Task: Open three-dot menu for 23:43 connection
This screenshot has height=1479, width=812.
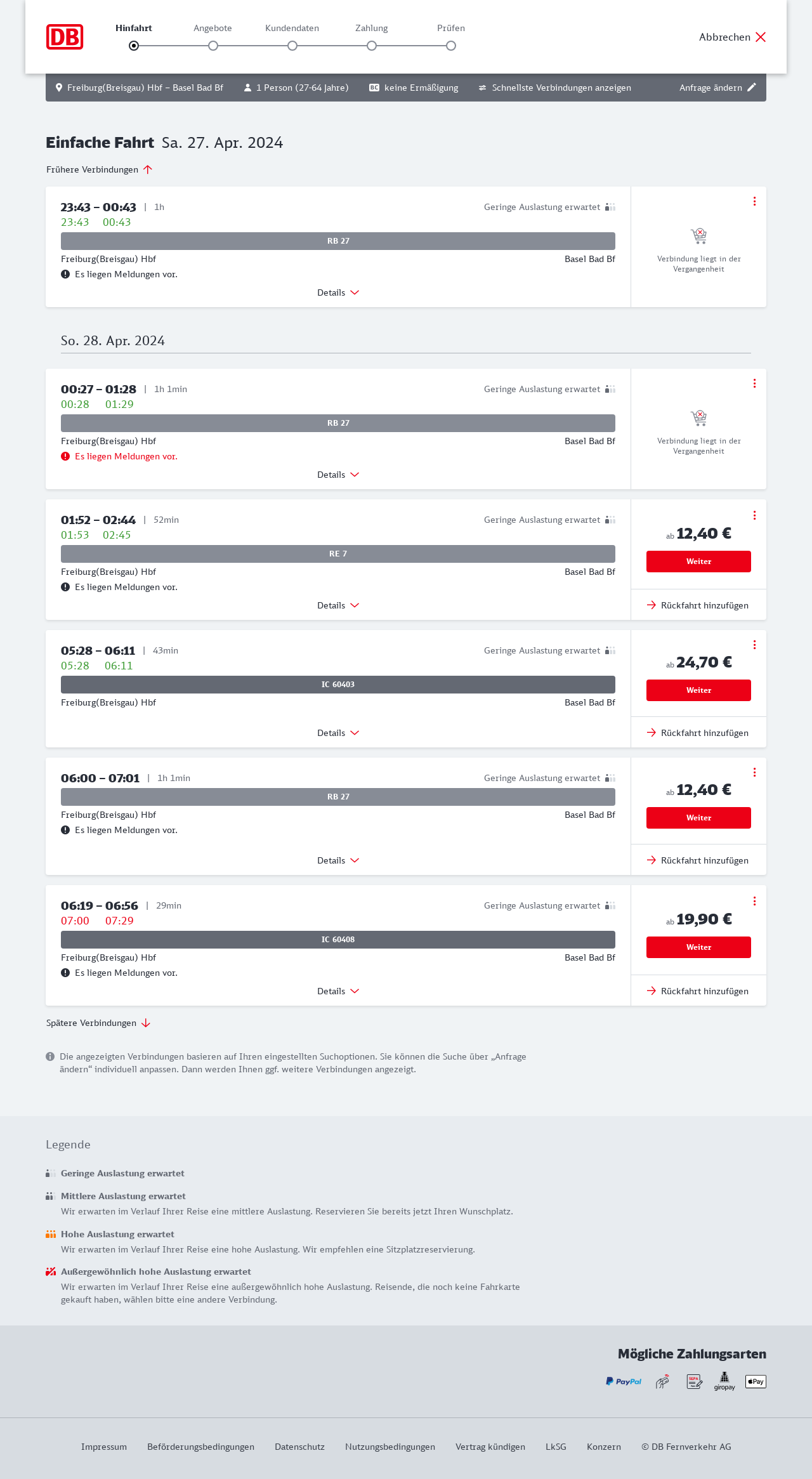Action: point(754,201)
